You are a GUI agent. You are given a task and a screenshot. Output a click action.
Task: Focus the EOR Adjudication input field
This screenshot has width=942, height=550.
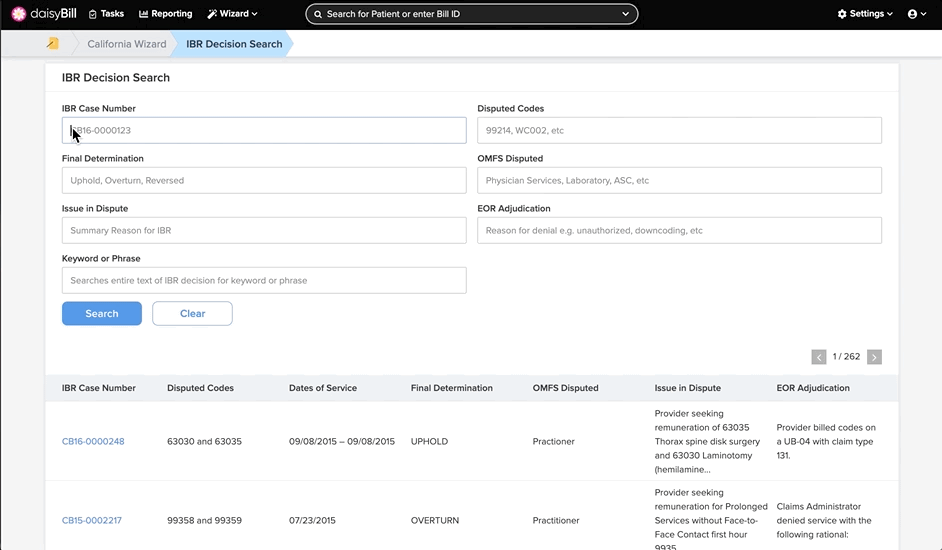pyautogui.click(x=679, y=230)
